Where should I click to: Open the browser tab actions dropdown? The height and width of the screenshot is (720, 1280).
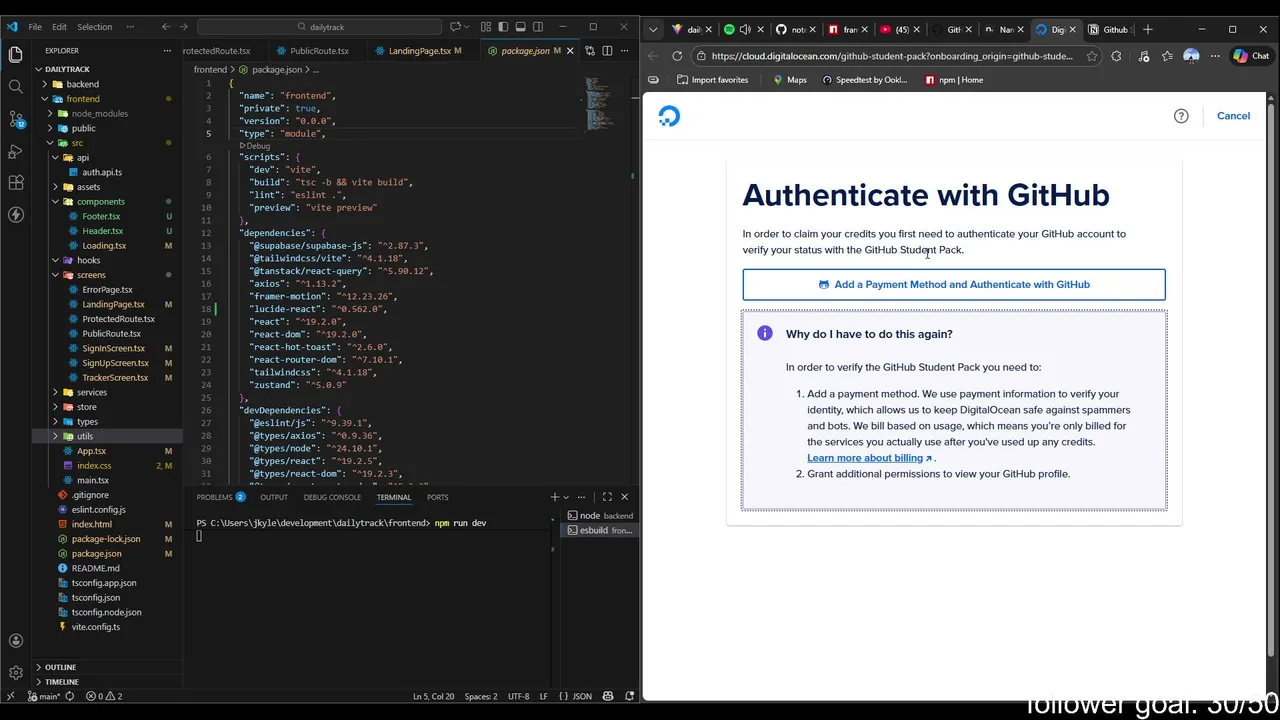pos(653,29)
